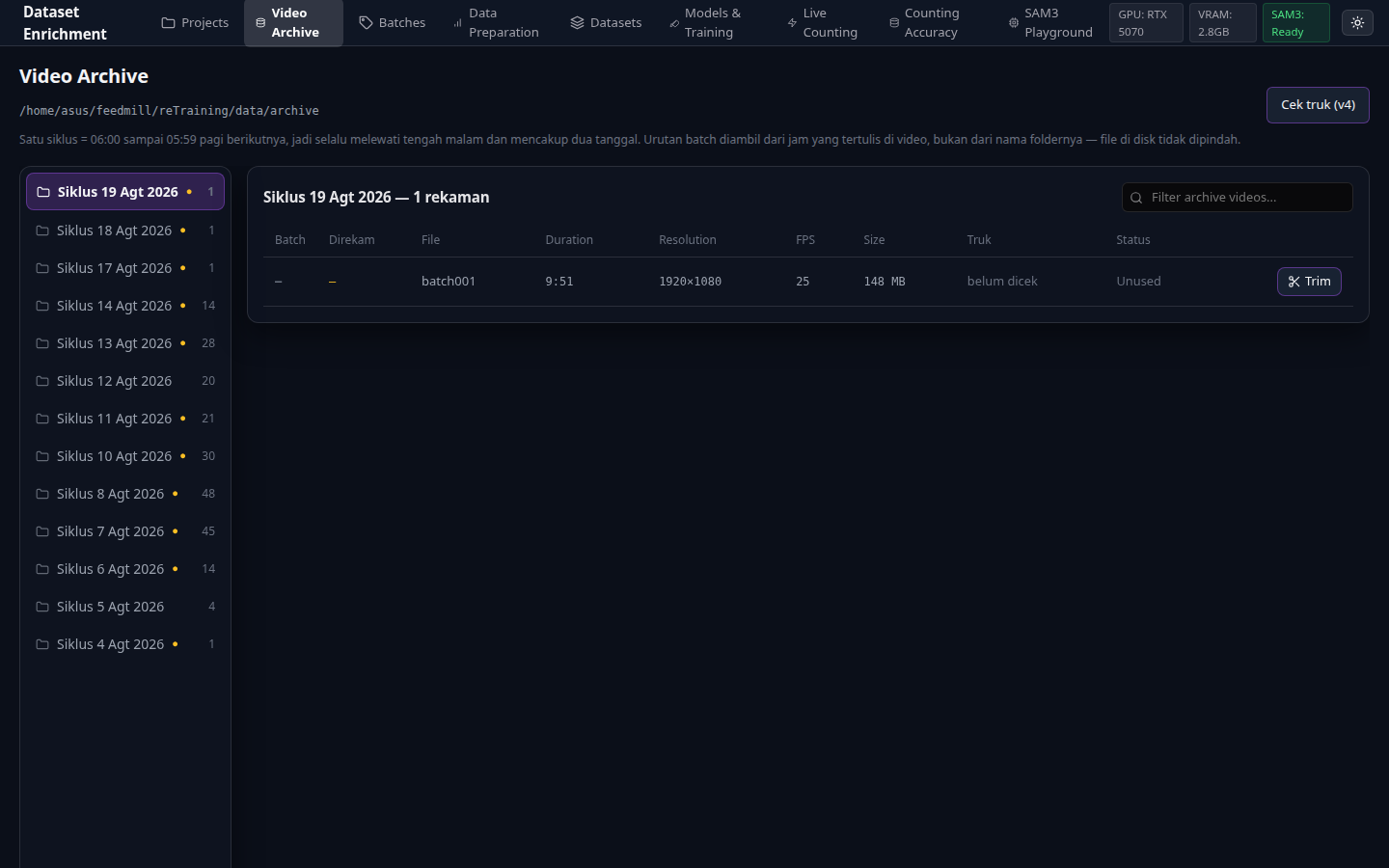Click the Projects folder icon in navbar
The height and width of the screenshot is (868, 1389).
click(x=168, y=22)
